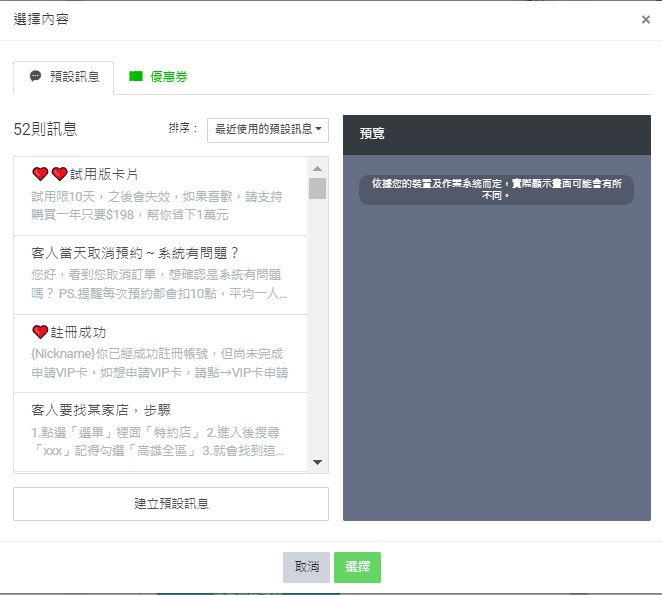Choose the 註冊成功 message

pyautogui.click(x=160, y=353)
